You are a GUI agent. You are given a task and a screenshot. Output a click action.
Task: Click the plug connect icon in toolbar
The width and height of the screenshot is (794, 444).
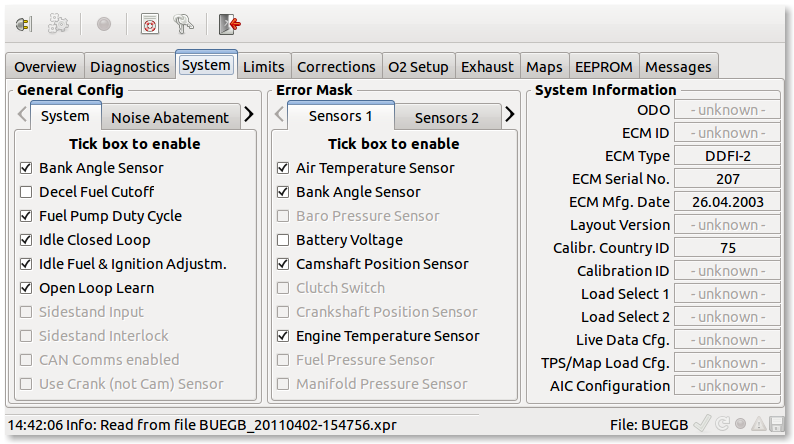[x=24, y=24]
